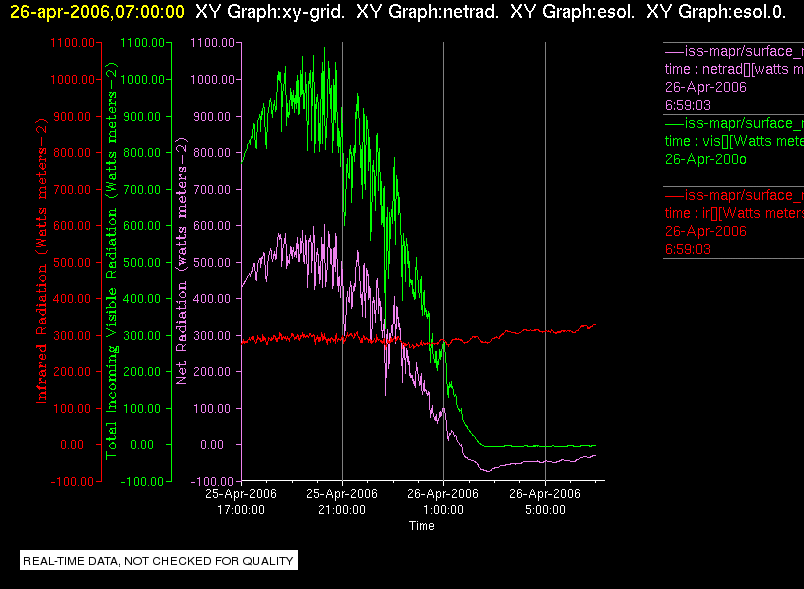Click the Infrared Radiation axis label
This screenshot has width=804, height=589.
pyautogui.click(x=42, y=261)
